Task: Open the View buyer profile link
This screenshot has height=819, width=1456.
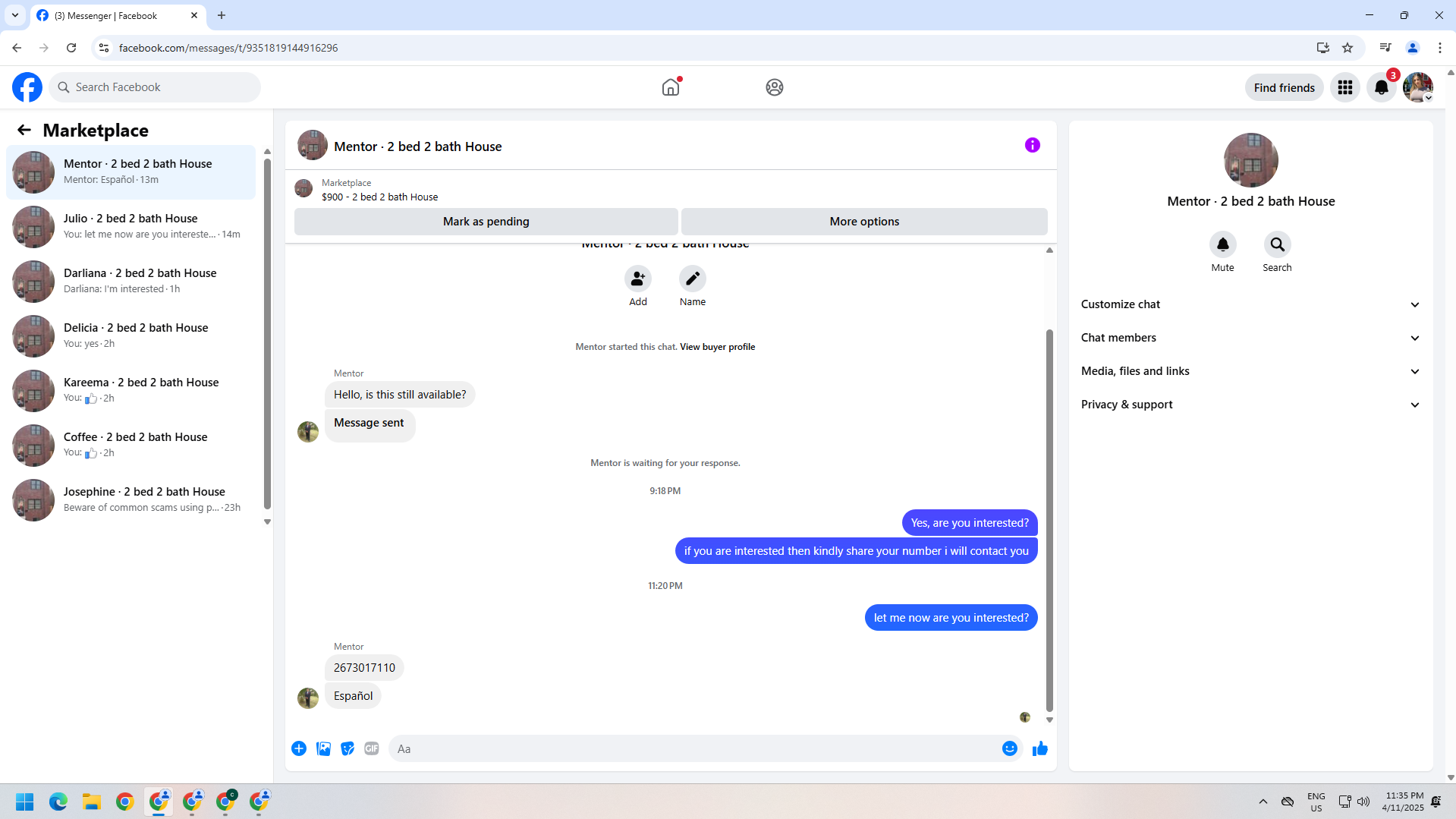Action: tap(717, 347)
